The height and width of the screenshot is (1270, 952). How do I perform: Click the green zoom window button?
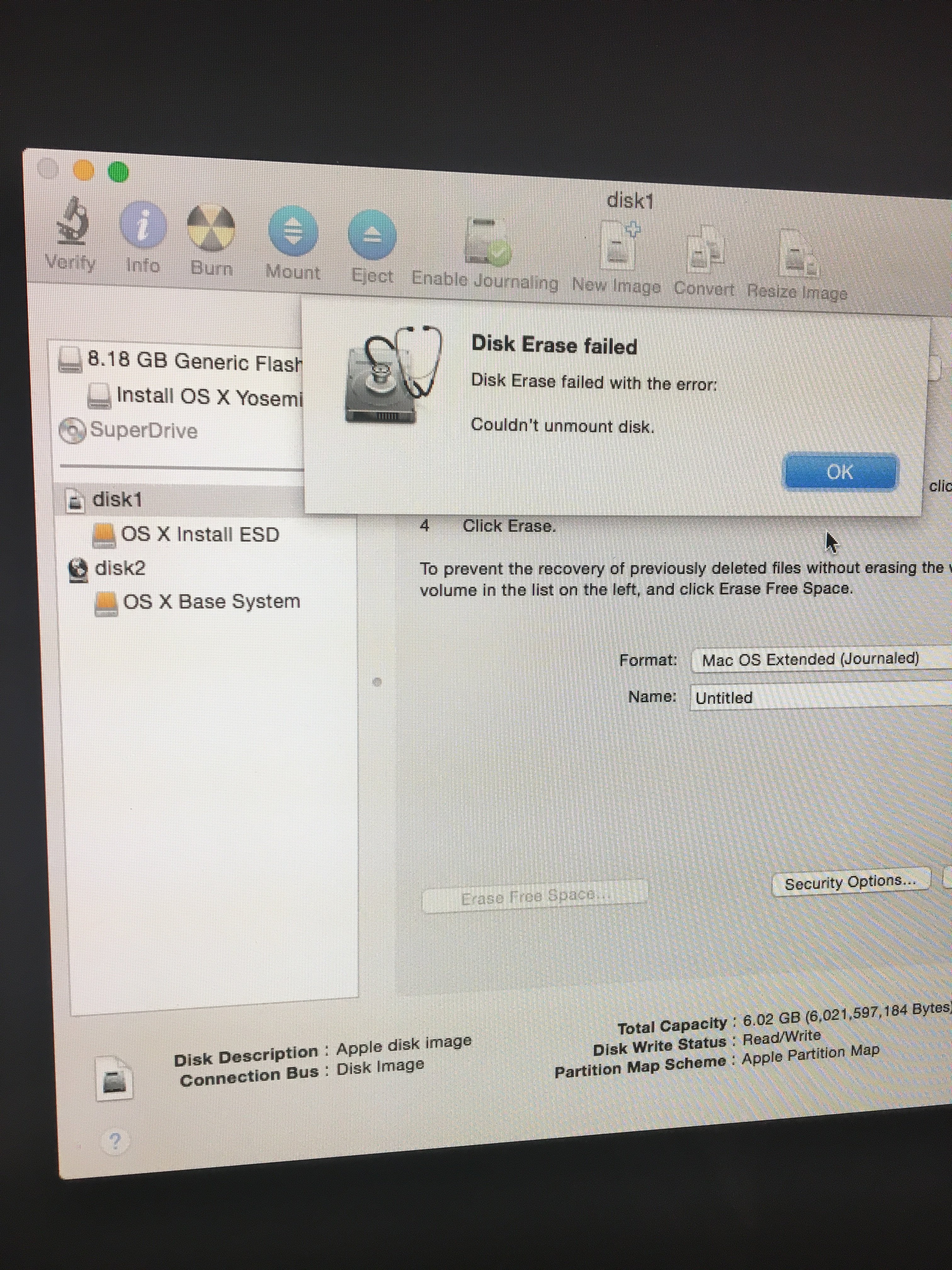(119, 172)
